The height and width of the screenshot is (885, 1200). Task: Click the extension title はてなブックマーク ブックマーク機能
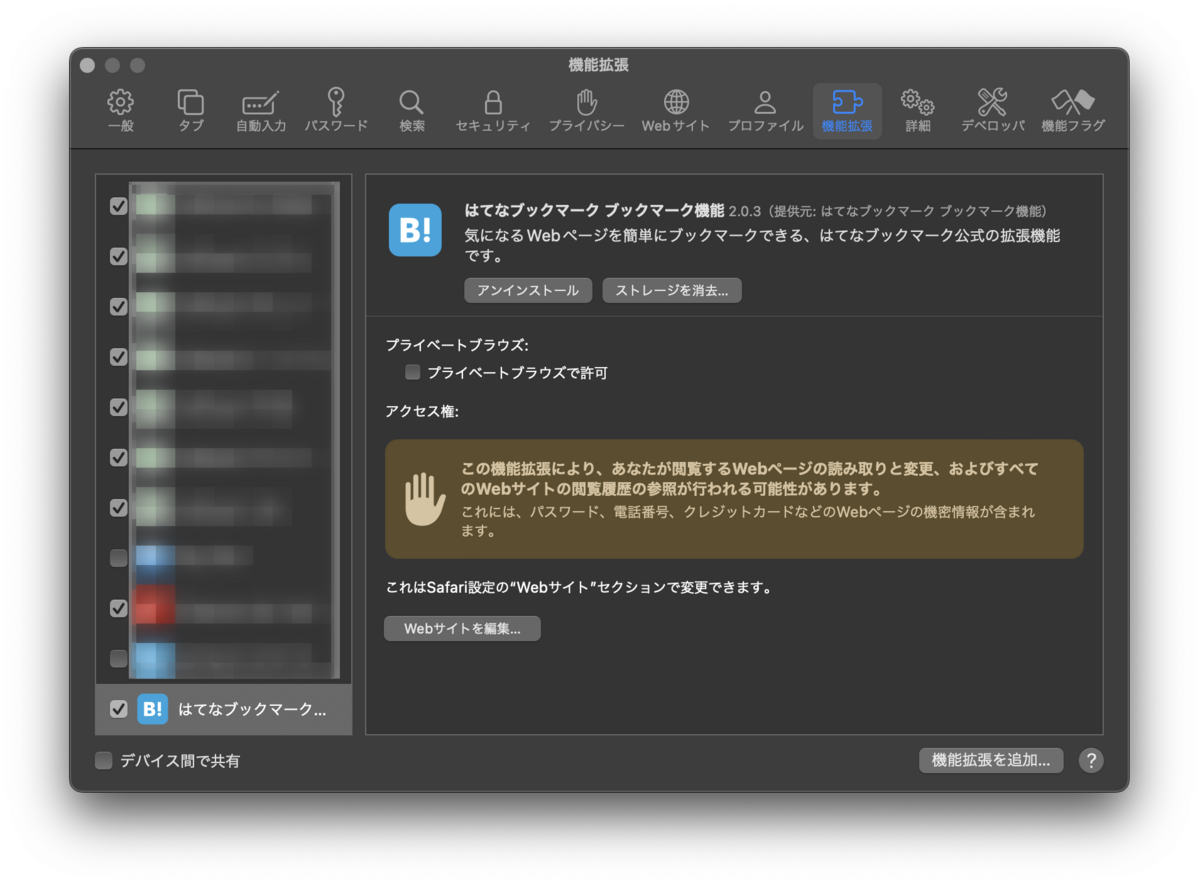click(x=594, y=211)
